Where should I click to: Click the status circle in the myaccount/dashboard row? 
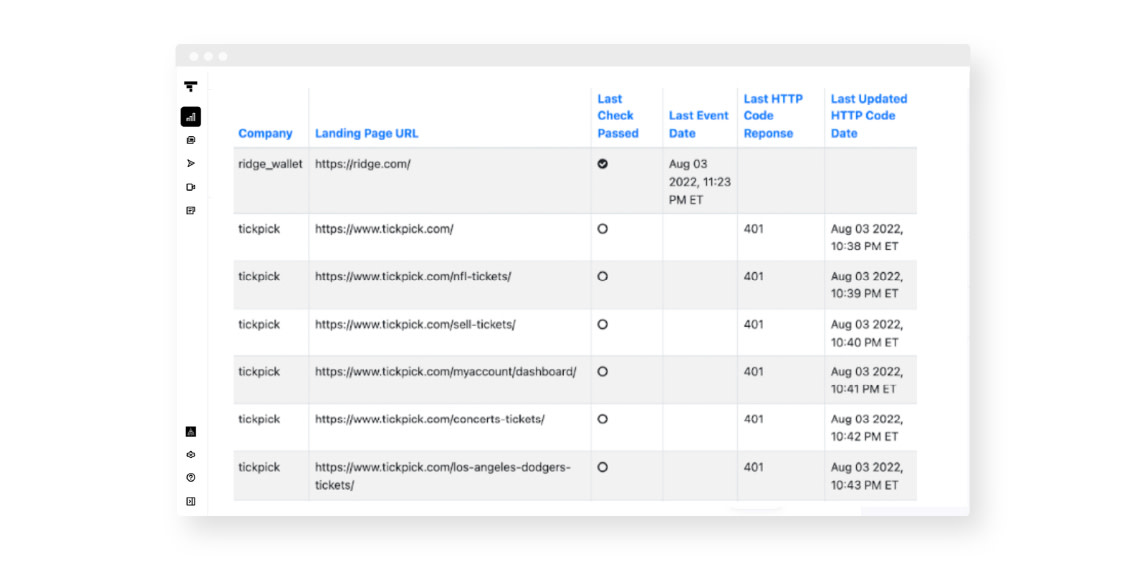[603, 371]
